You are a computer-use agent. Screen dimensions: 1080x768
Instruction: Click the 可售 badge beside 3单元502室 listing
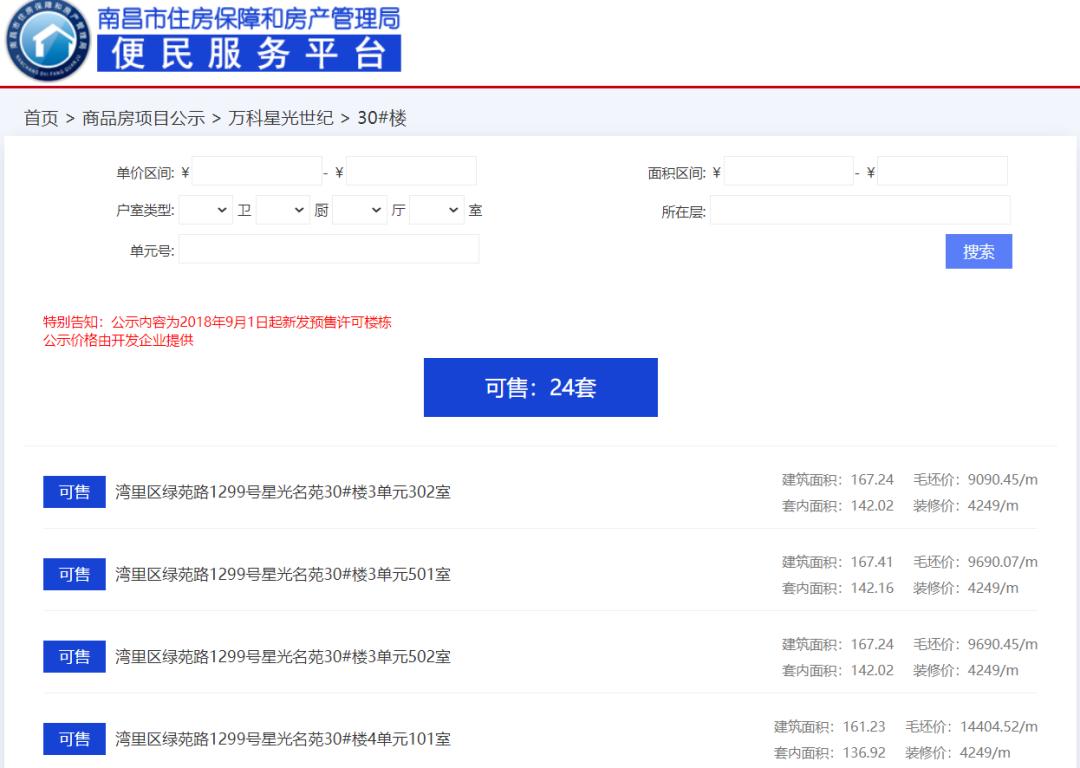coord(73,656)
